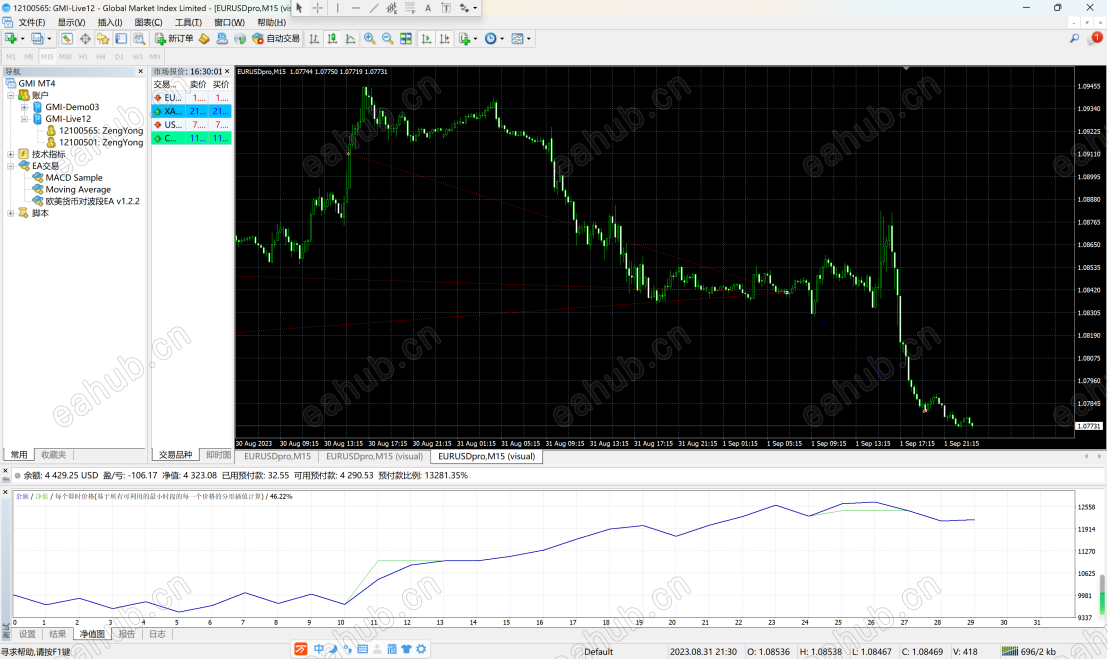Open the search magnifier icon at top right

point(1074,39)
